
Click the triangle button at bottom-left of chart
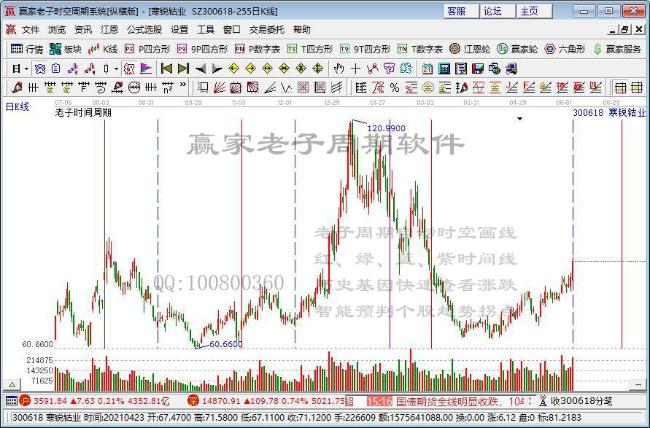click(x=12, y=384)
